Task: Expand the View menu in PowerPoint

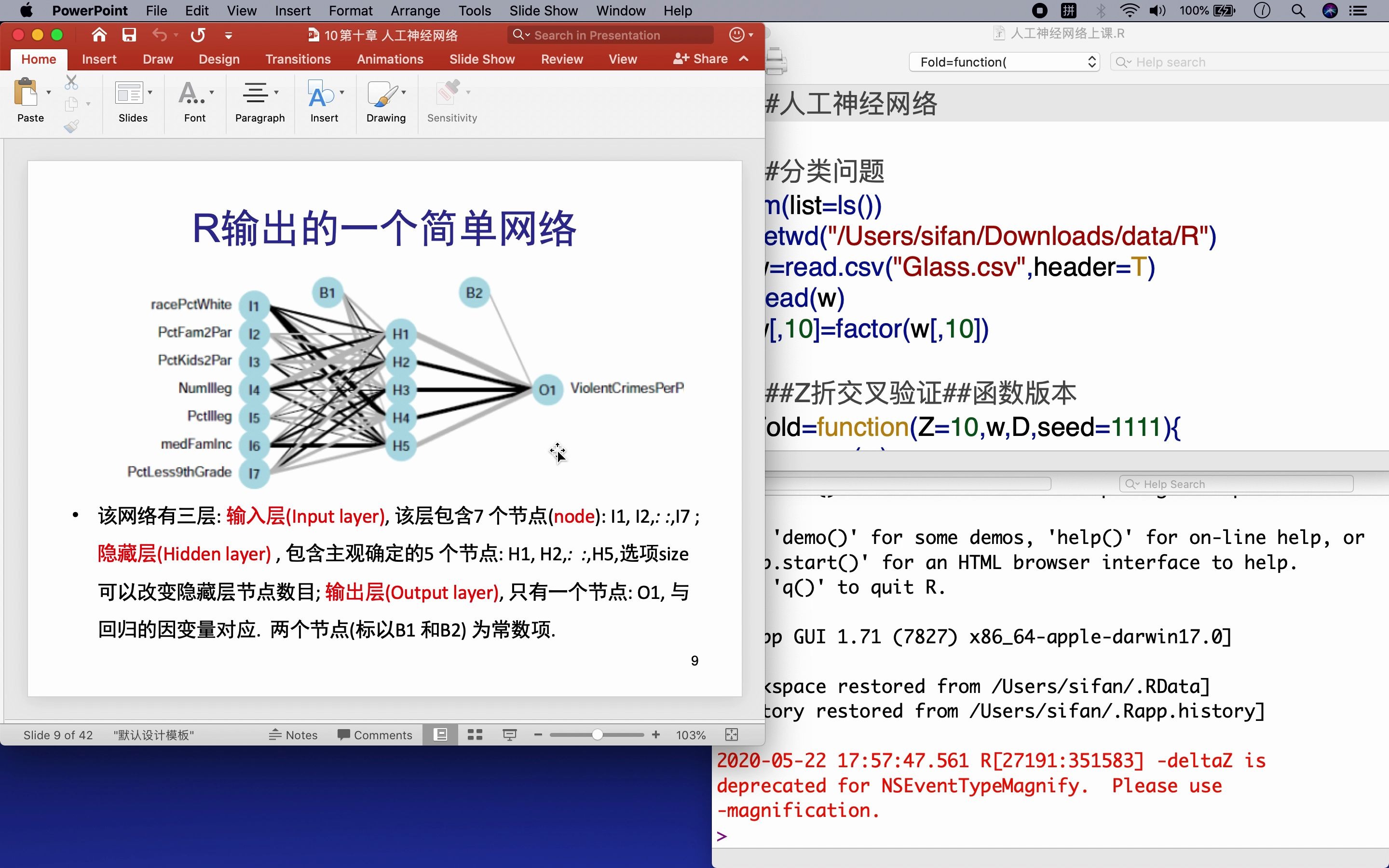Action: click(x=242, y=11)
